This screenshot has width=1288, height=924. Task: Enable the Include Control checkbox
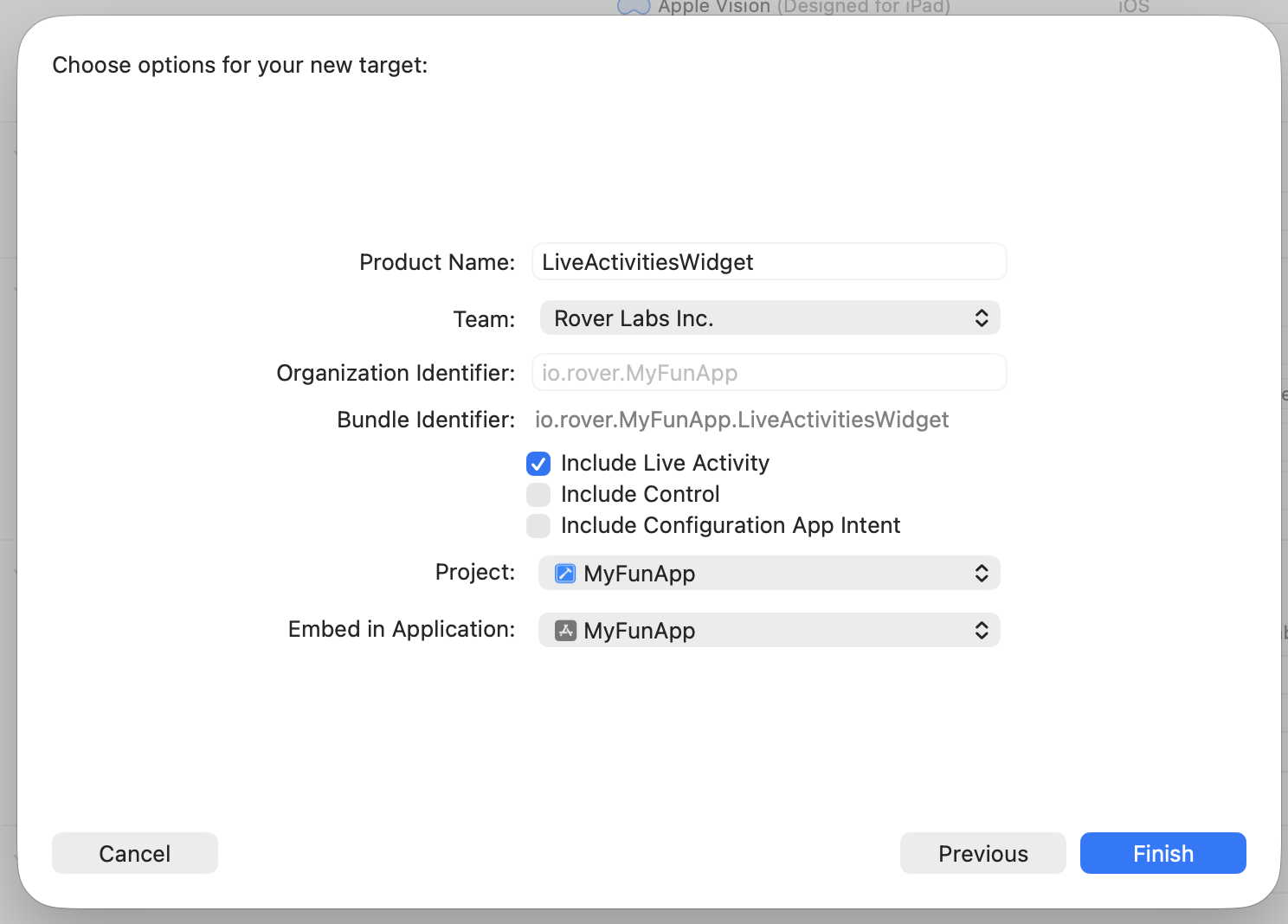point(538,494)
